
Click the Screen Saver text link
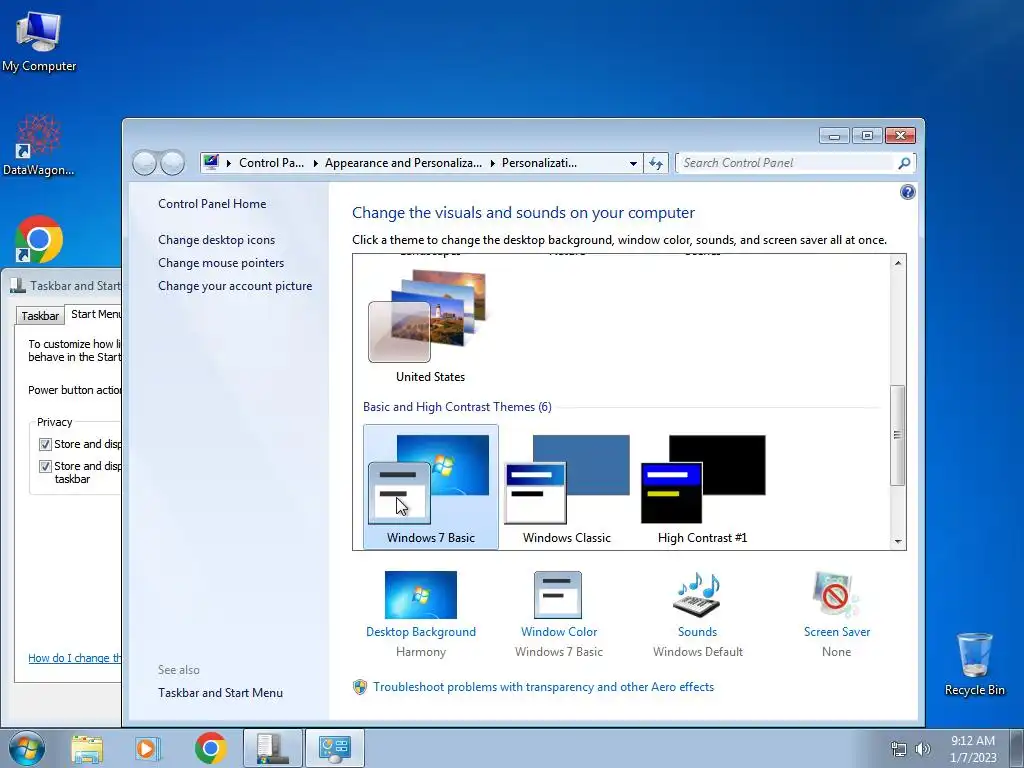[x=837, y=632]
